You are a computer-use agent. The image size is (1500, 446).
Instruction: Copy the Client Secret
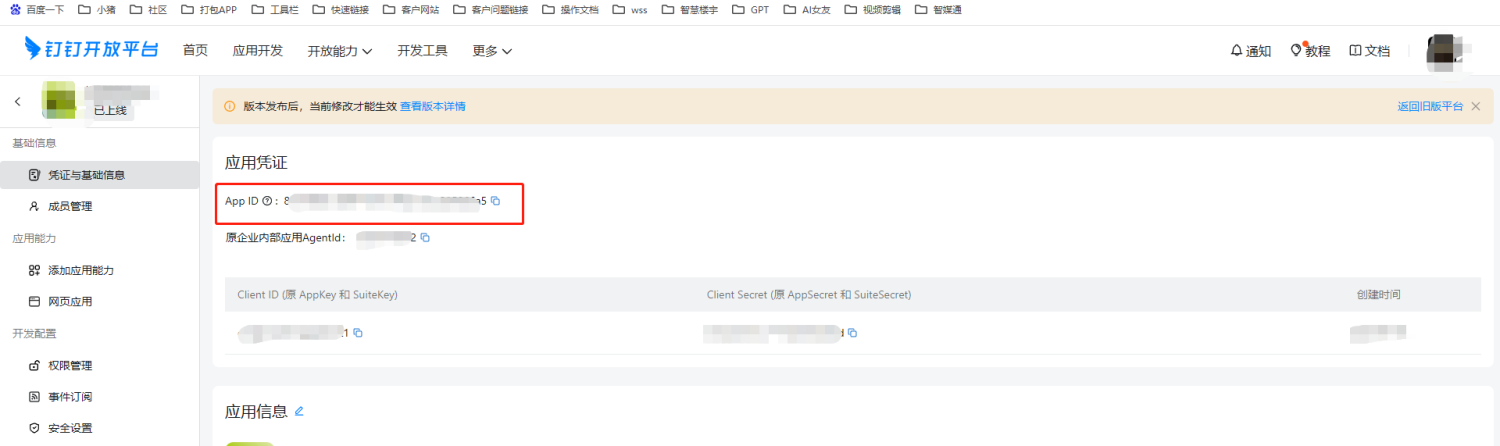(852, 332)
